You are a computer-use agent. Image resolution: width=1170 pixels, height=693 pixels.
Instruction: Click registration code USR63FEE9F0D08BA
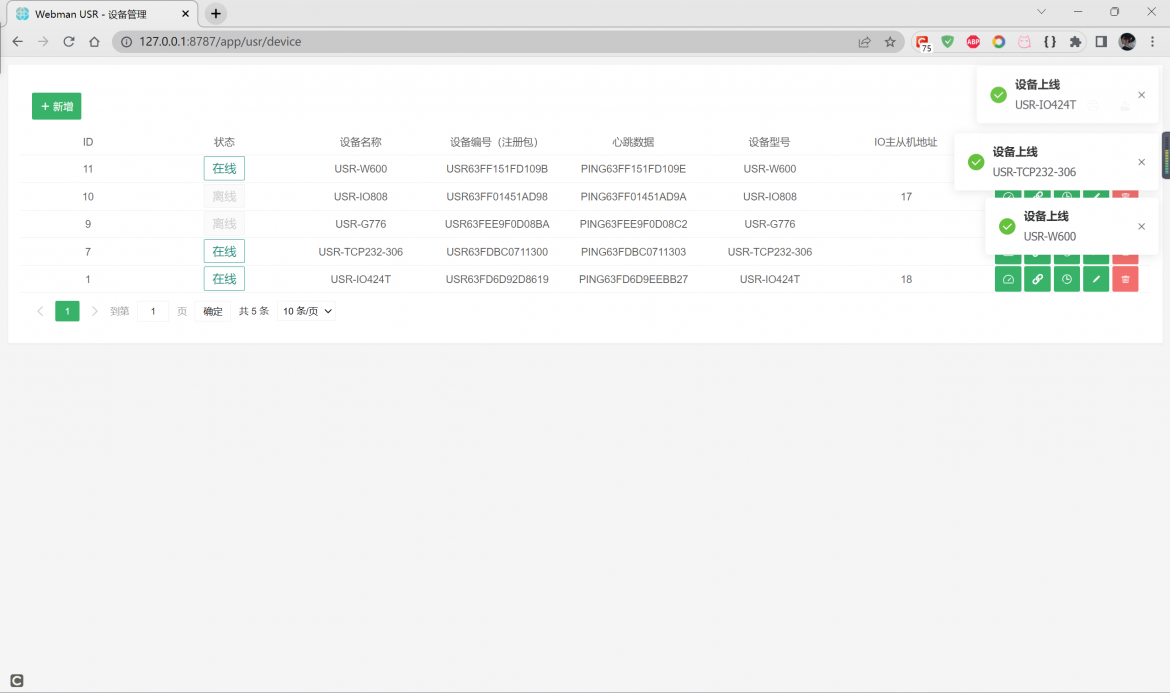pos(497,224)
